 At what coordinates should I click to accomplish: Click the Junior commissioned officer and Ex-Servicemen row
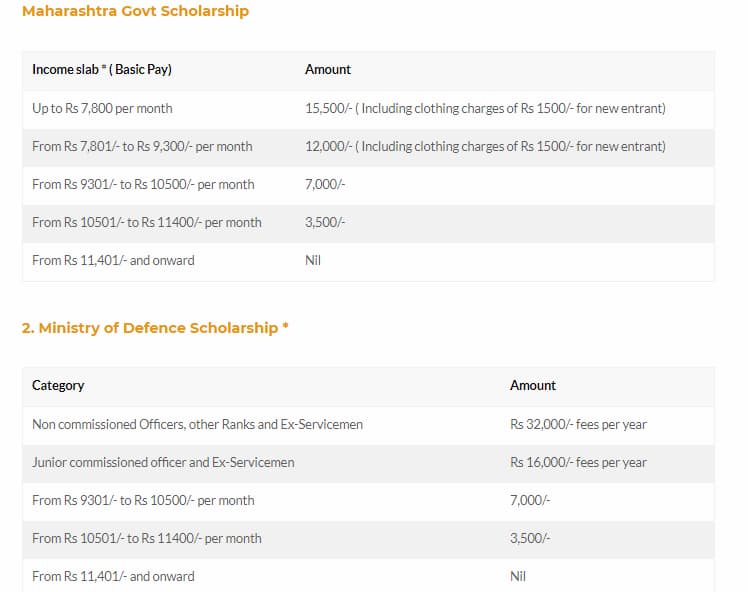point(163,462)
